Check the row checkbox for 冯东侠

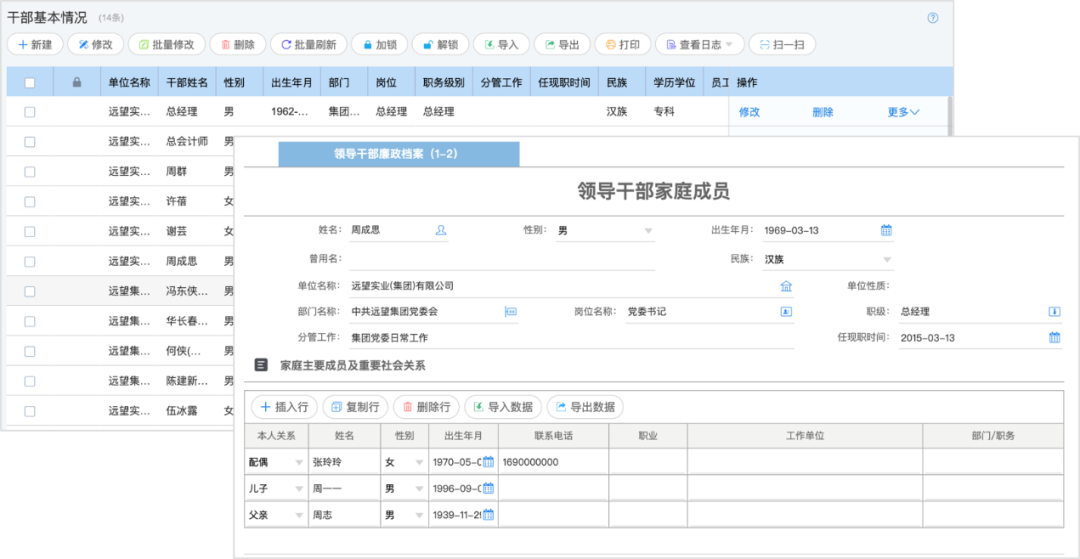pyautogui.click(x=30, y=291)
